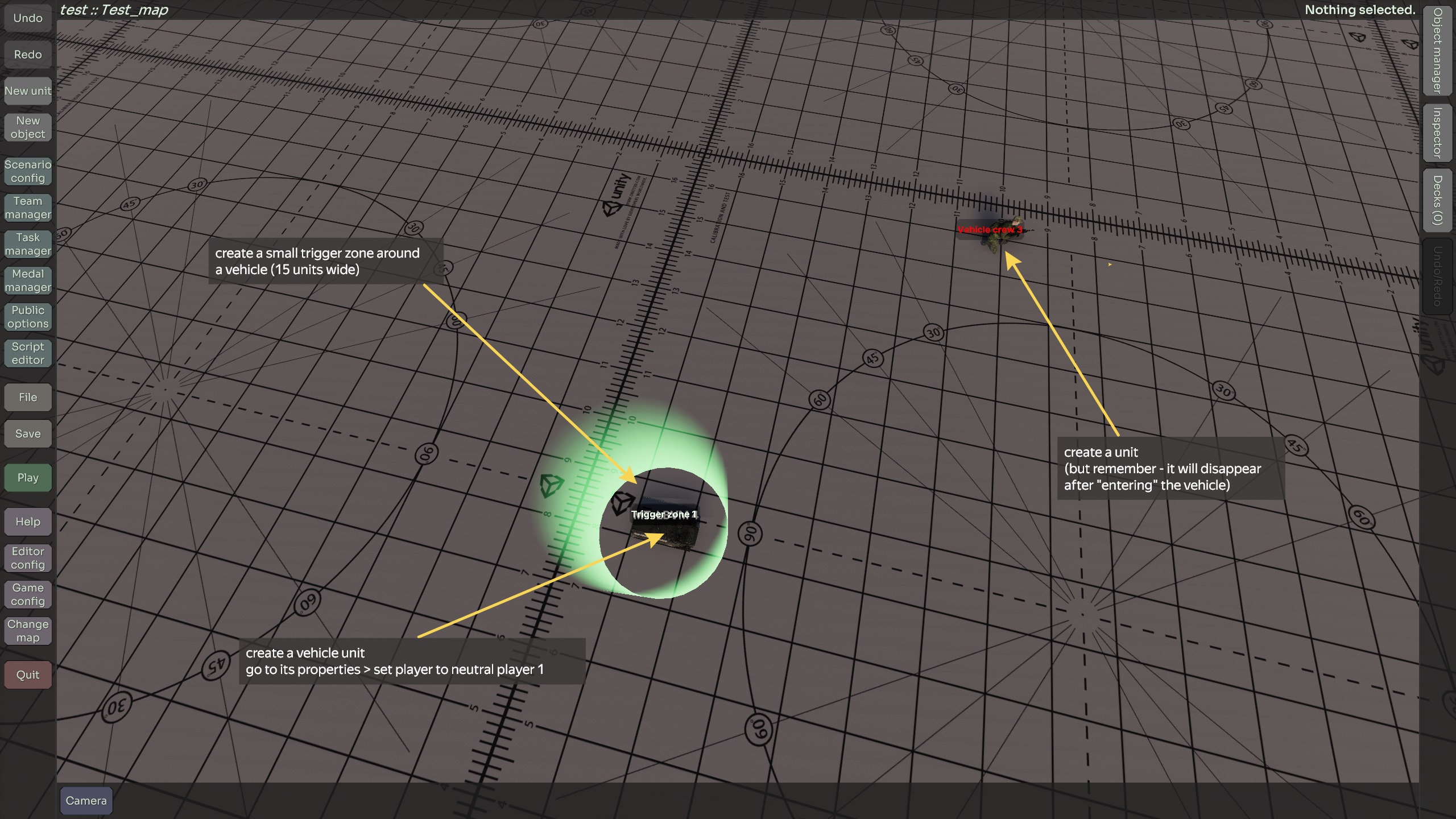Image resolution: width=1456 pixels, height=819 pixels.
Task: Select the Vehicle crew 3 unit
Action: pos(990,230)
